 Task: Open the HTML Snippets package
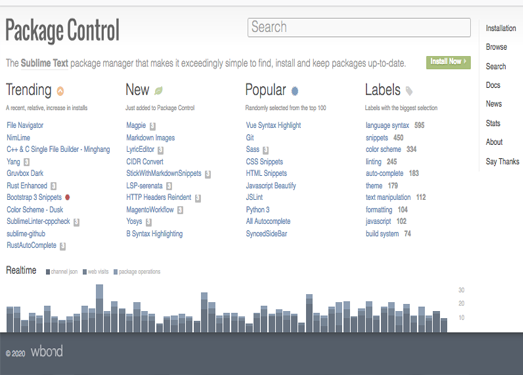[x=267, y=173]
